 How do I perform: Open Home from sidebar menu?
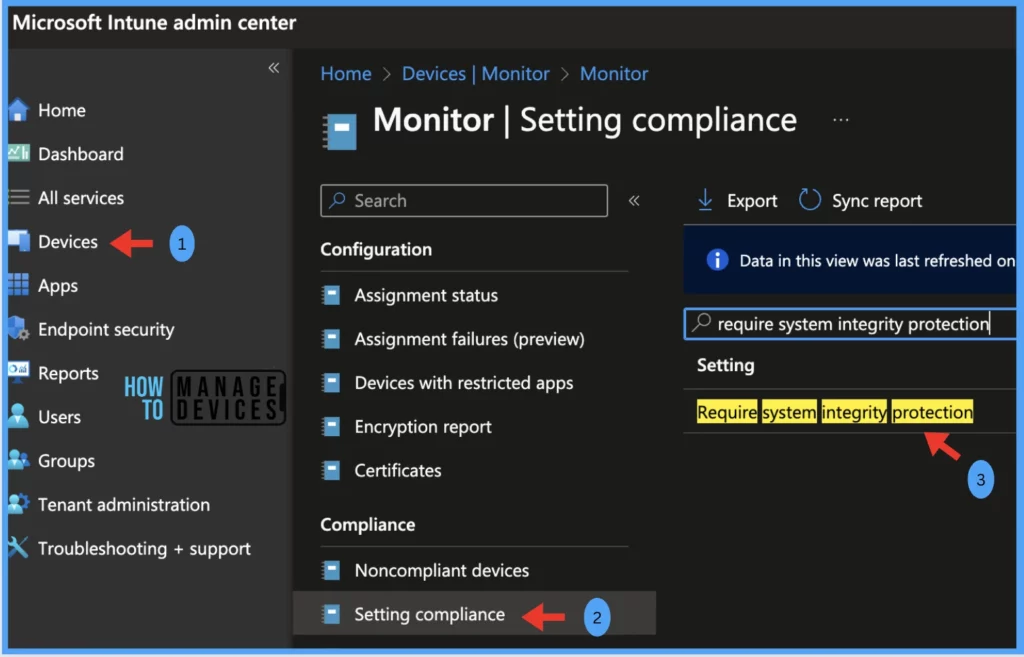click(x=61, y=110)
